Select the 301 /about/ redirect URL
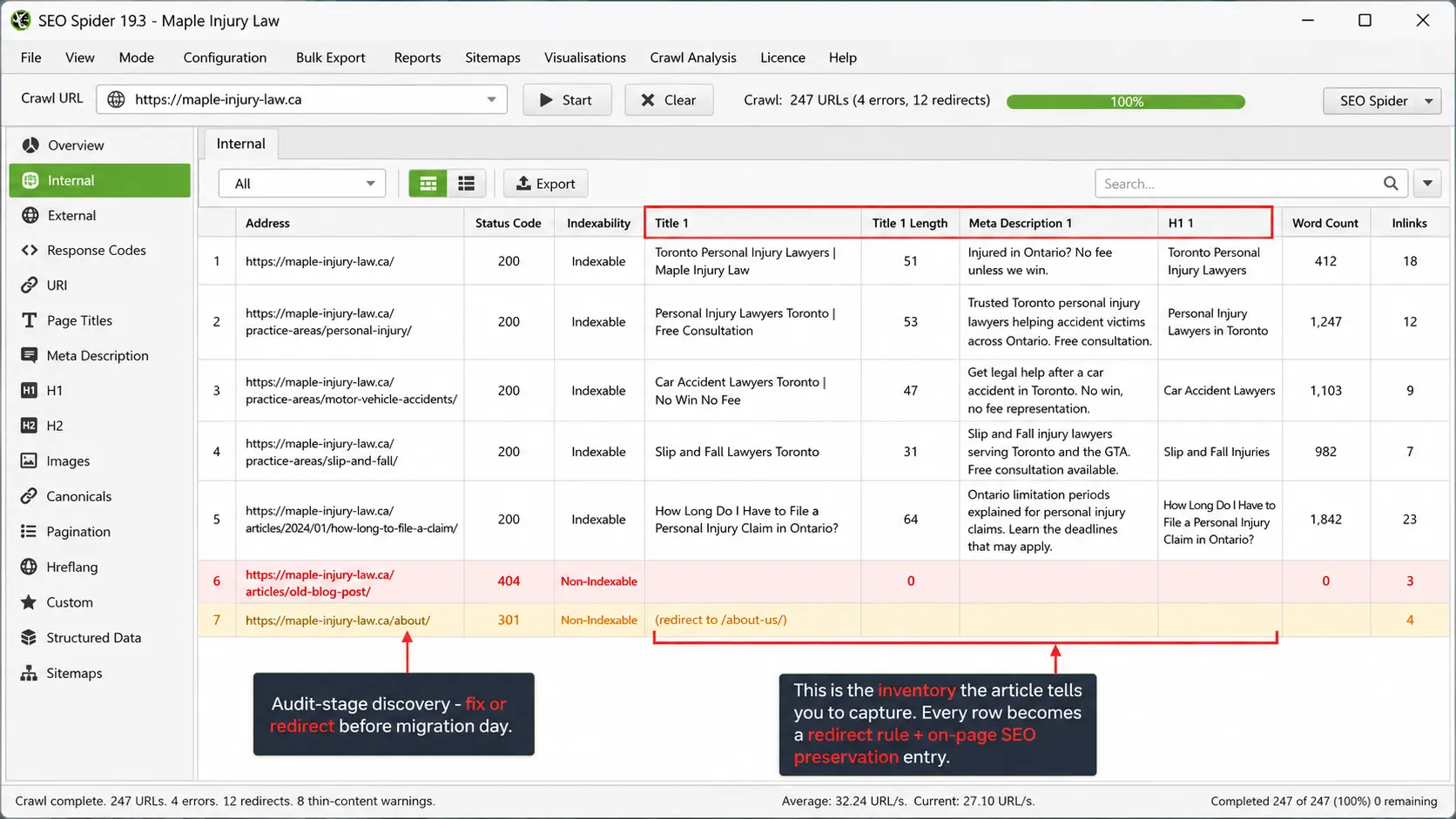The image size is (1456, 819). [x=338, y=621]
